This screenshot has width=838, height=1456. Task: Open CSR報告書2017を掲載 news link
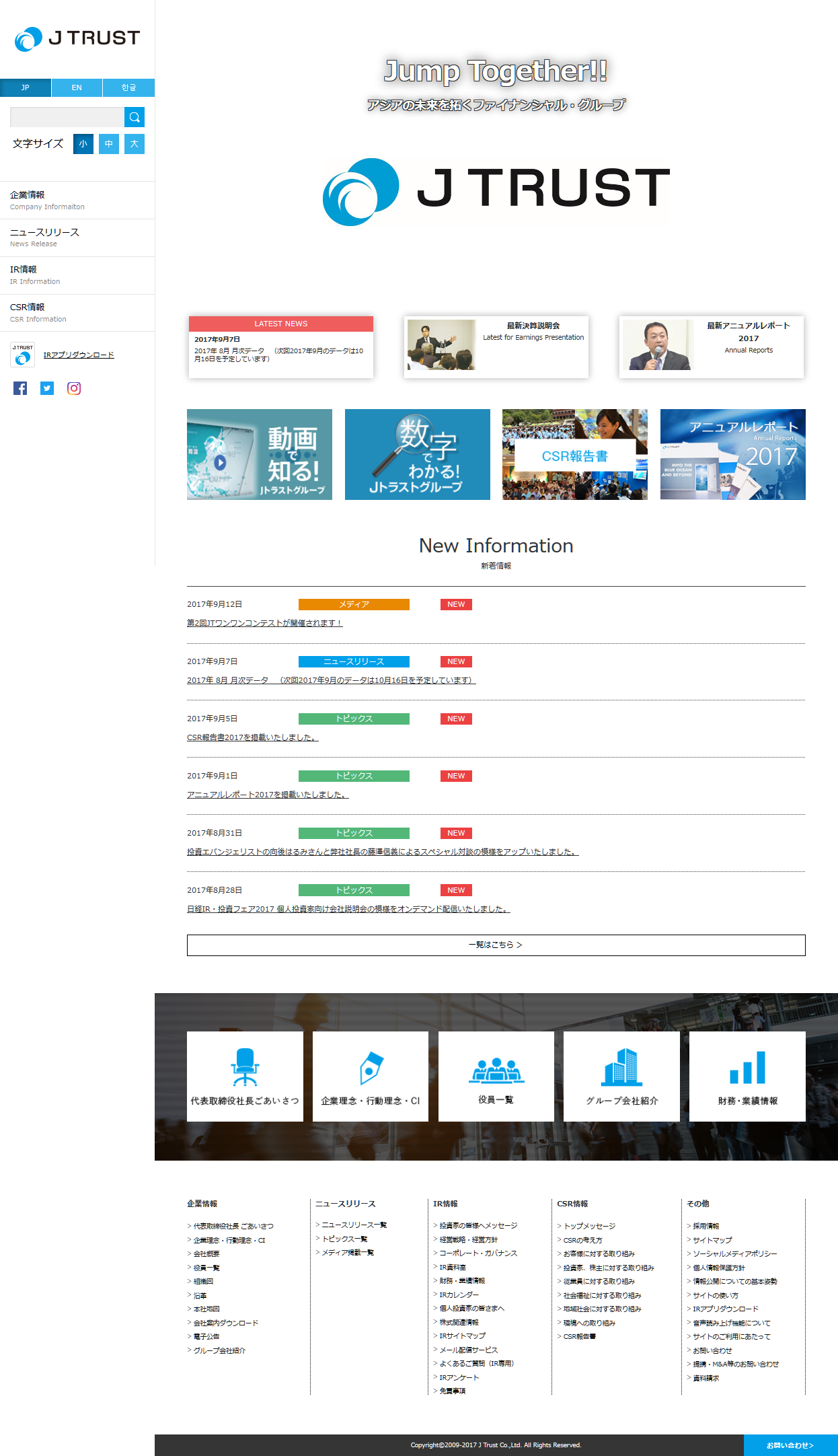tap(253, 737)
